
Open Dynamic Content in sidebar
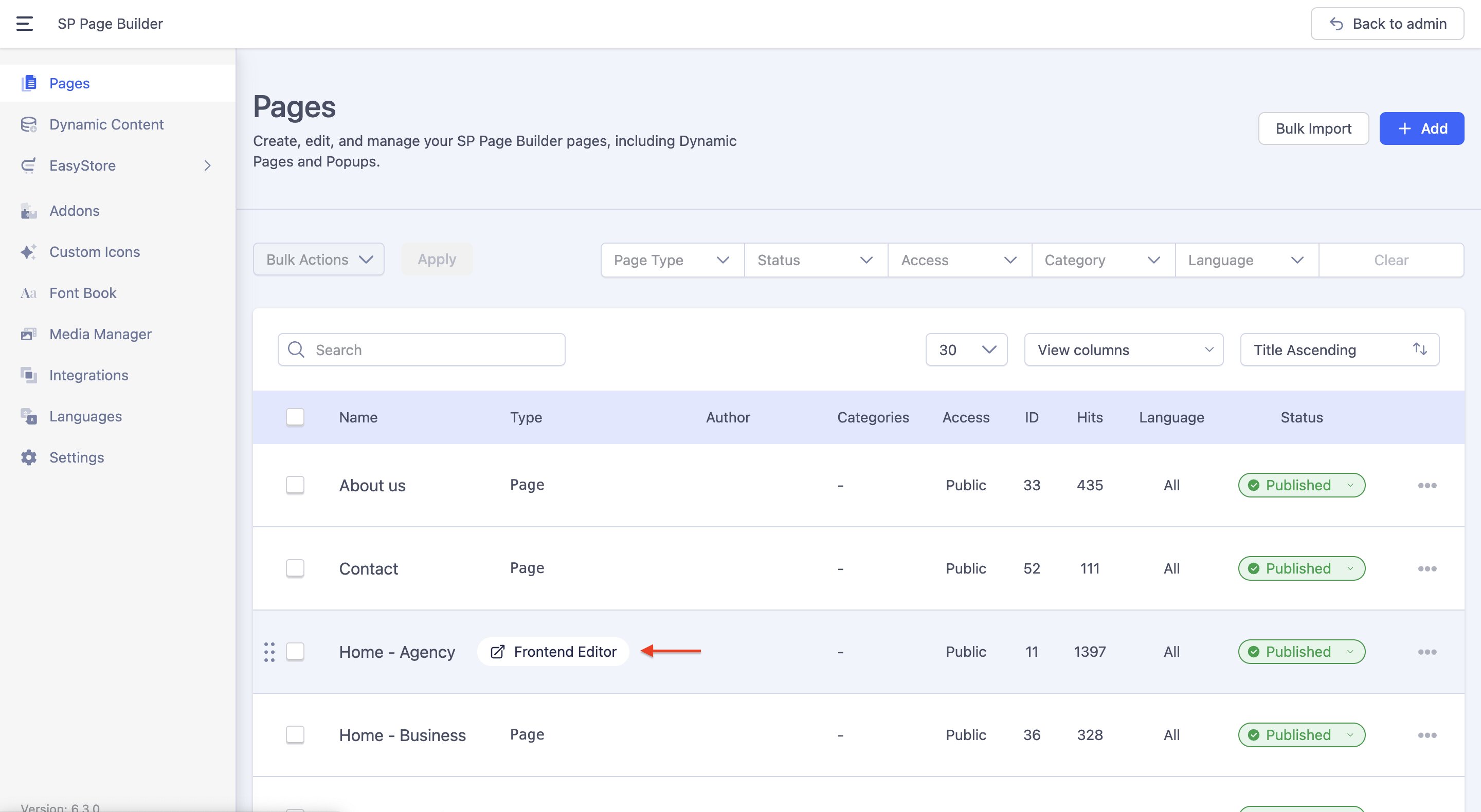click(106, 124)
